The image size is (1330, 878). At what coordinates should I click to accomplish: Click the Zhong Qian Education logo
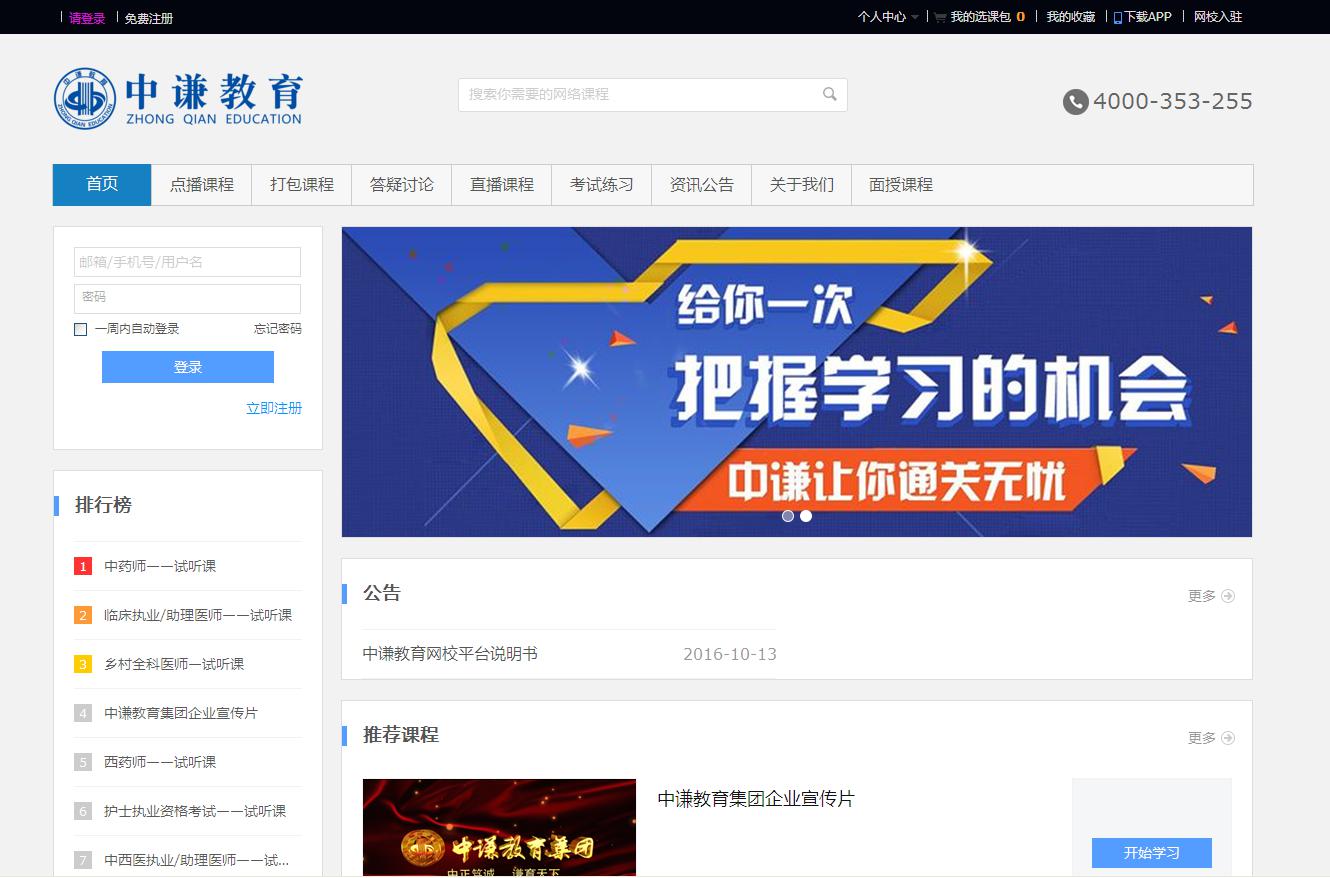point(178,98)
